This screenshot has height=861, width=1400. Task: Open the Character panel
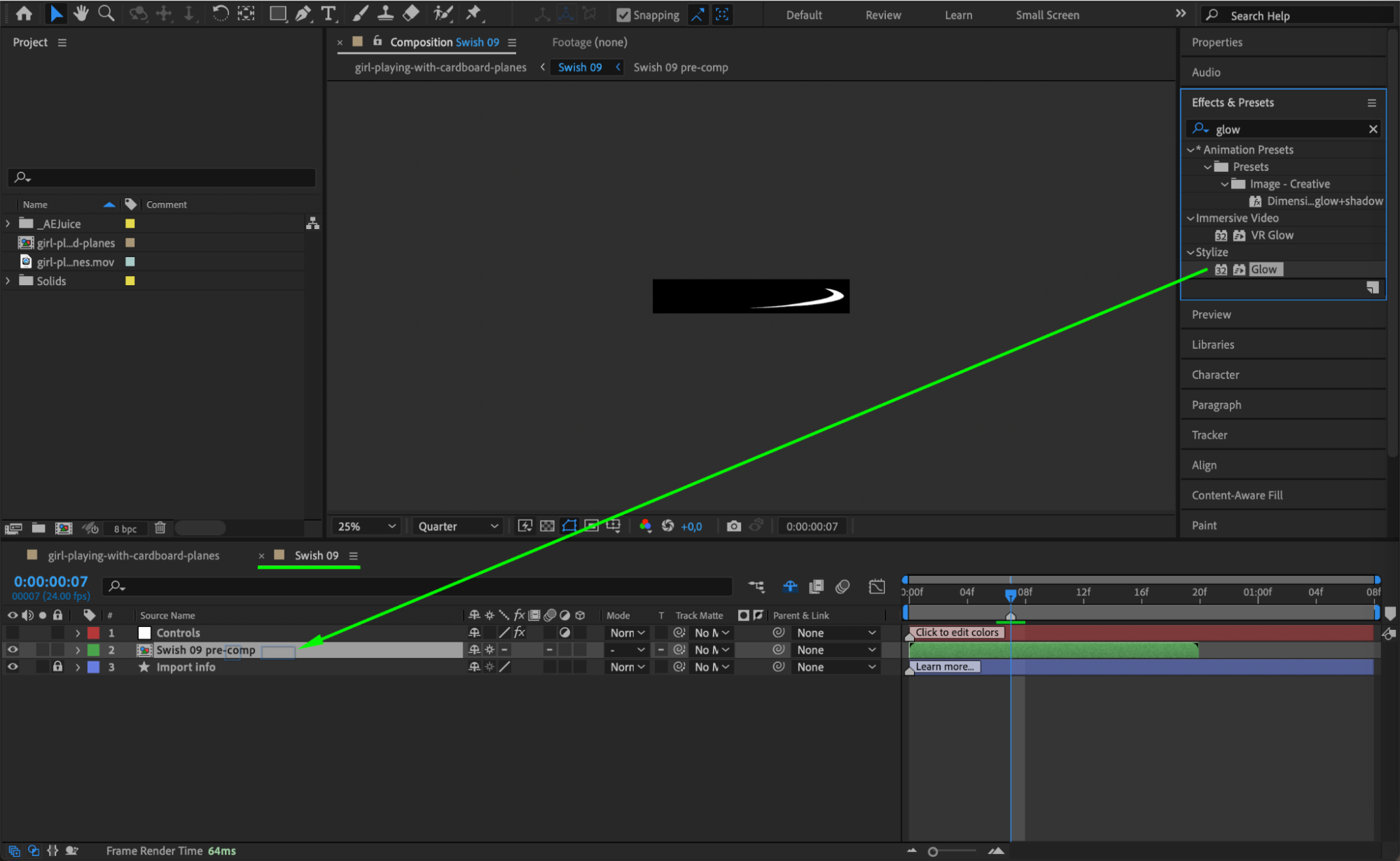1215,375
